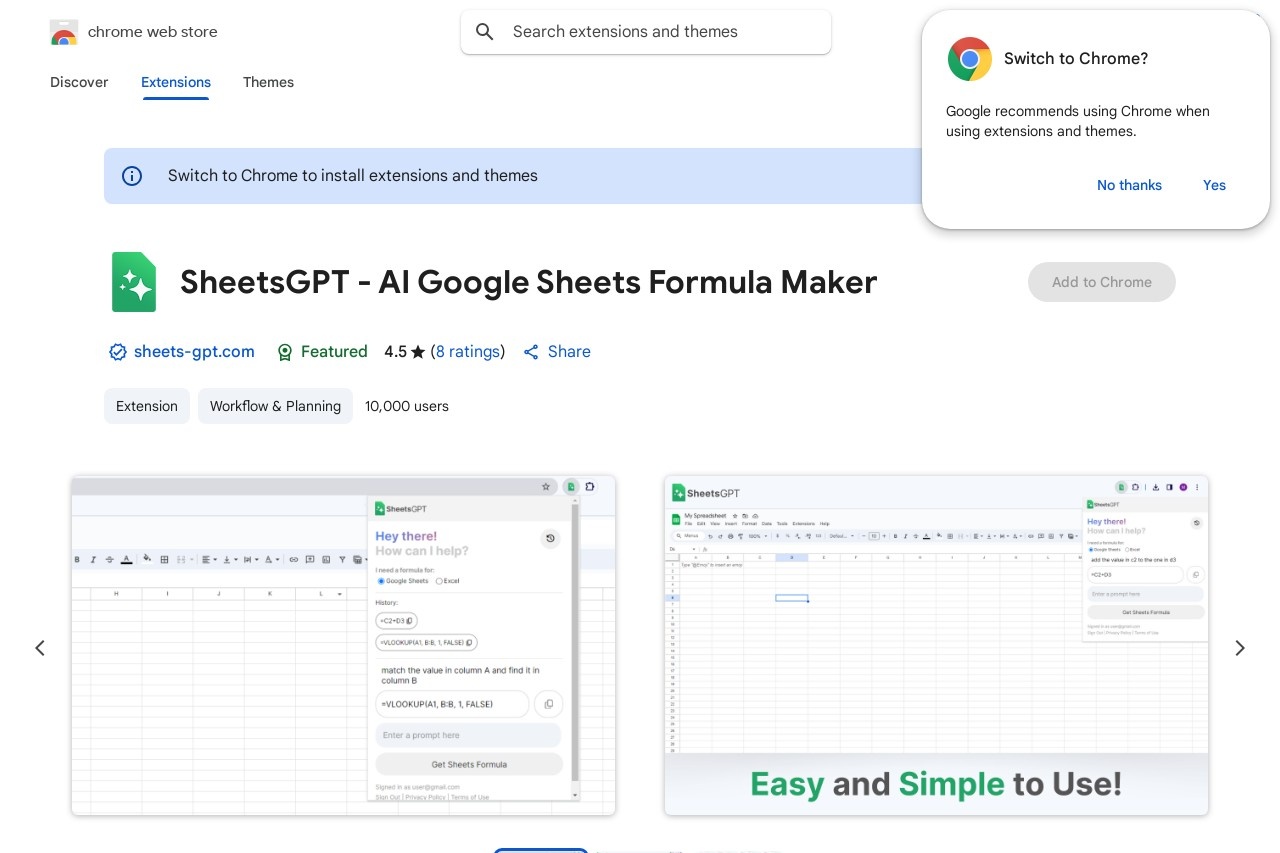
Task: Click the Switch to Chrome to install banner text
Action: 353,176
